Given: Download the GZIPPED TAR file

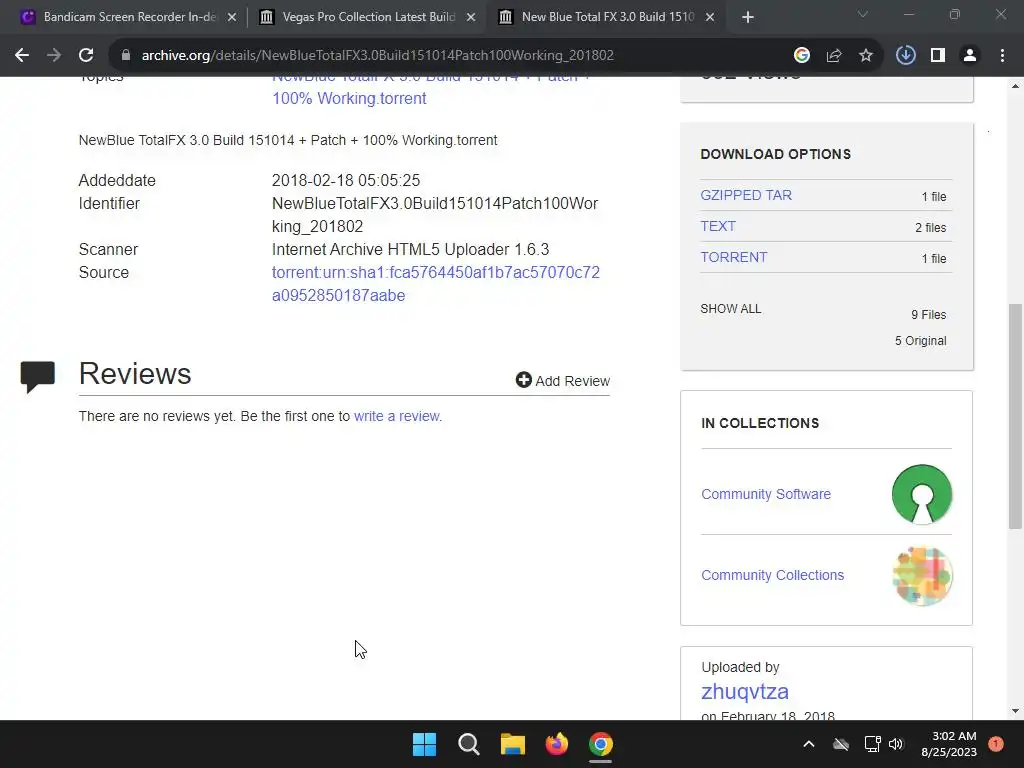Looking at the screenshot, I should pos(746,195).
